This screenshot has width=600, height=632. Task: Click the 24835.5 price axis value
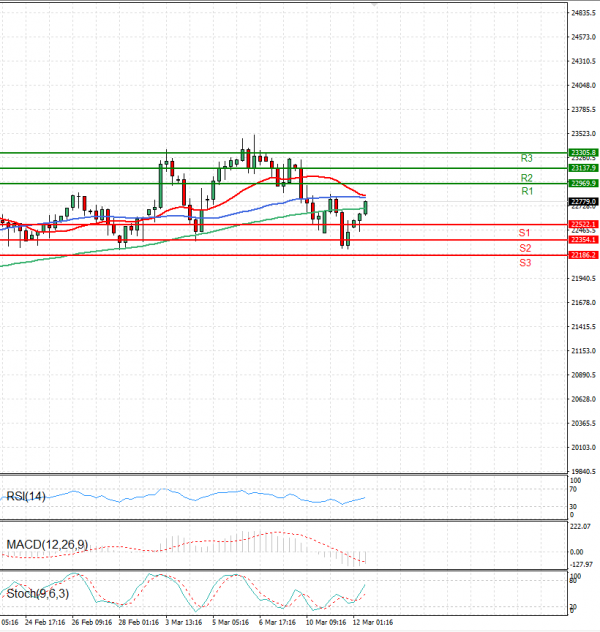tap(584, 13)
